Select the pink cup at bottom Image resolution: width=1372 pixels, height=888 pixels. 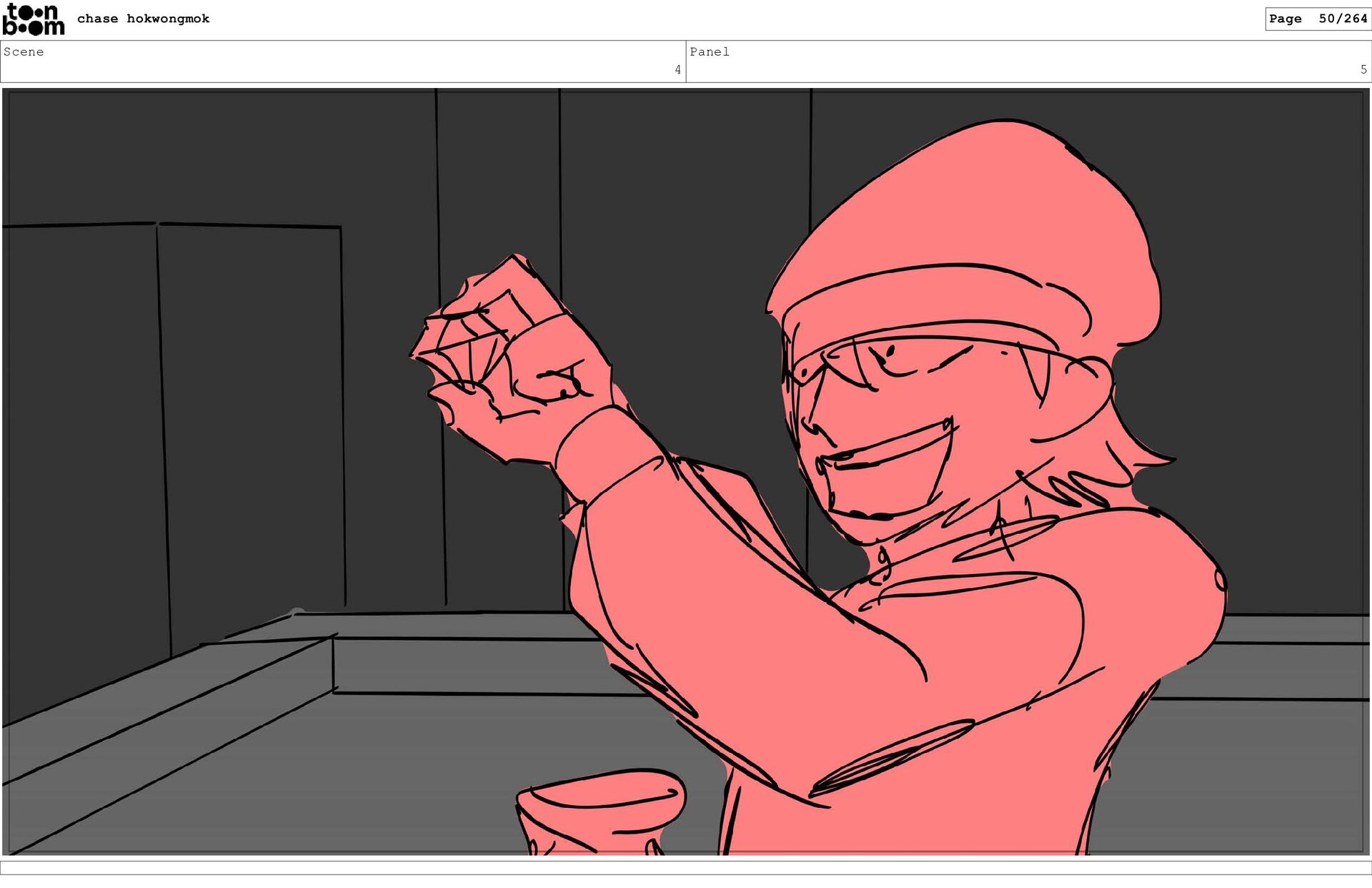[600, 811]
